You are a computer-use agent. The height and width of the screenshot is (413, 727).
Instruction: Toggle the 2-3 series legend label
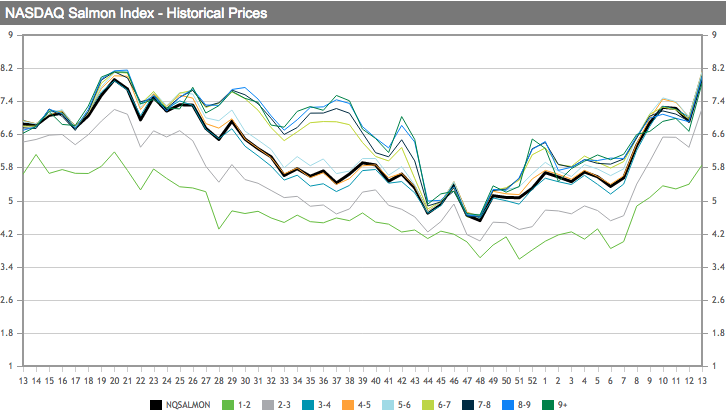click(284, 405)
